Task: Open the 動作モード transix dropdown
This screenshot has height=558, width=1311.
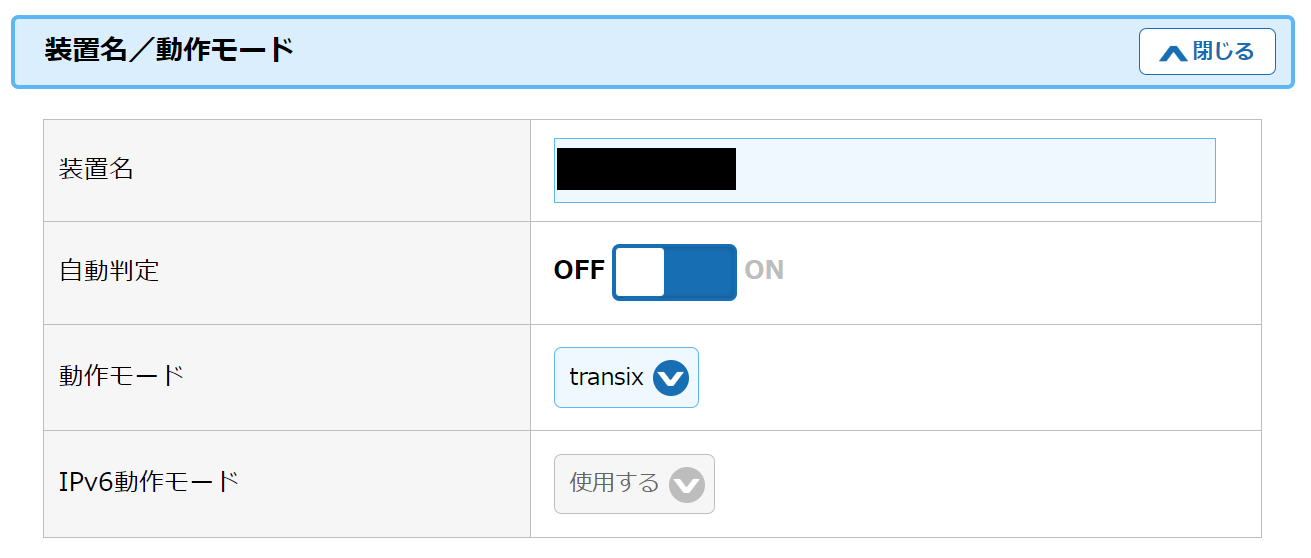Action: pyautogui.click(x=626, y=378)
